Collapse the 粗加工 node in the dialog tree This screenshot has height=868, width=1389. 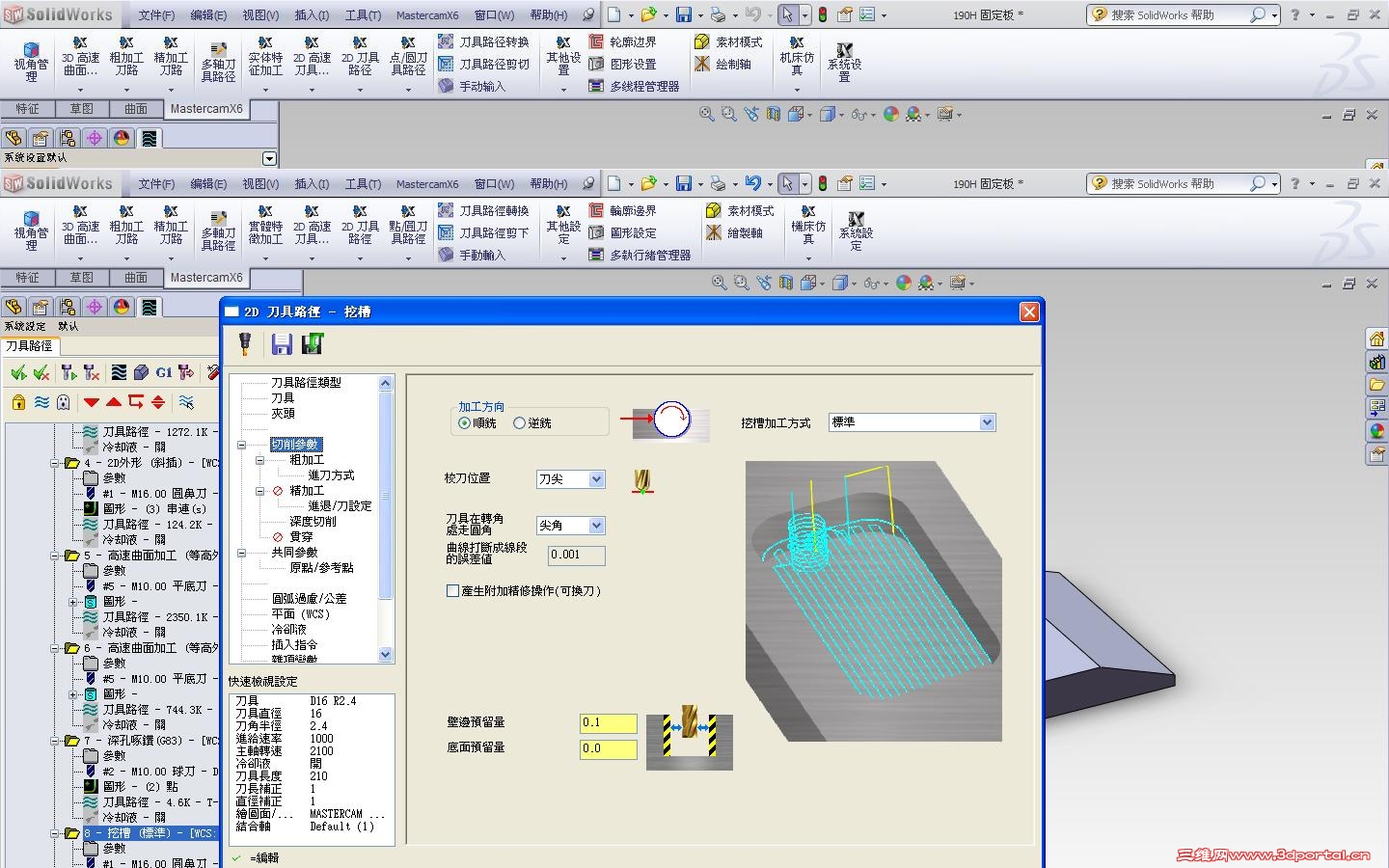[x=260, y=460]
